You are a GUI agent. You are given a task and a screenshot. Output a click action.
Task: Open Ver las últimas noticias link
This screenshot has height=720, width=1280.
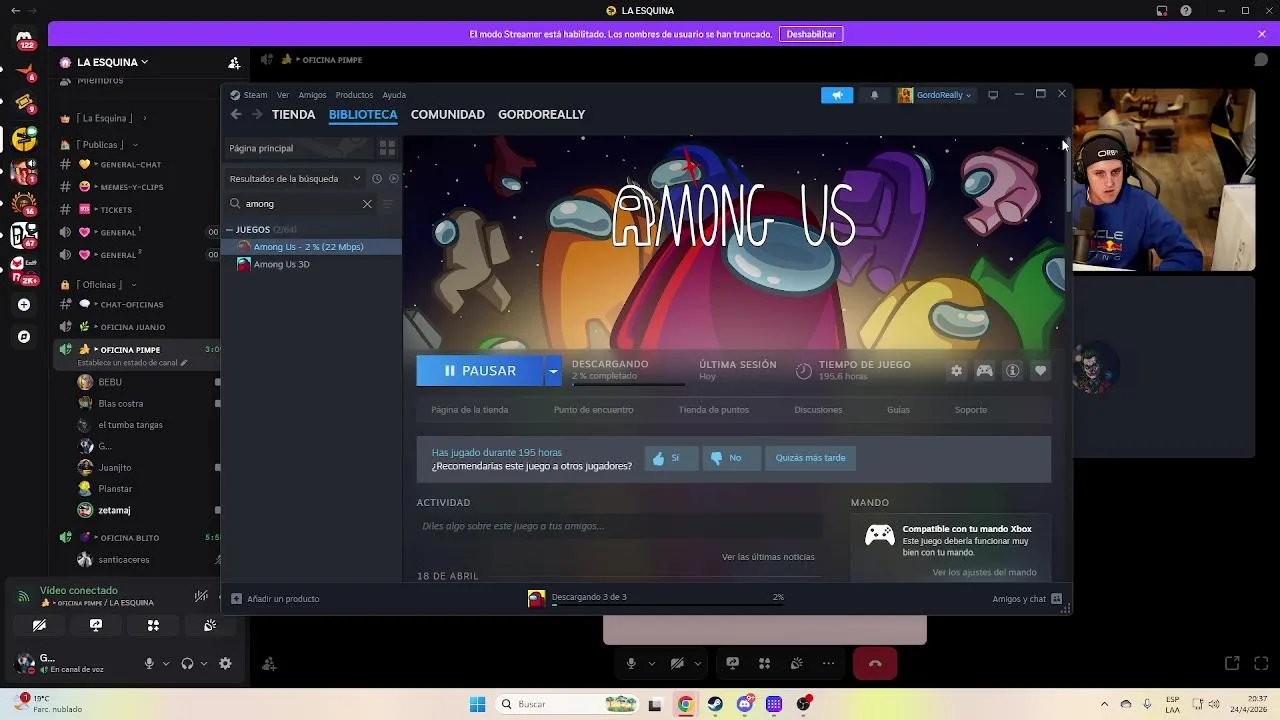(768, 557)
